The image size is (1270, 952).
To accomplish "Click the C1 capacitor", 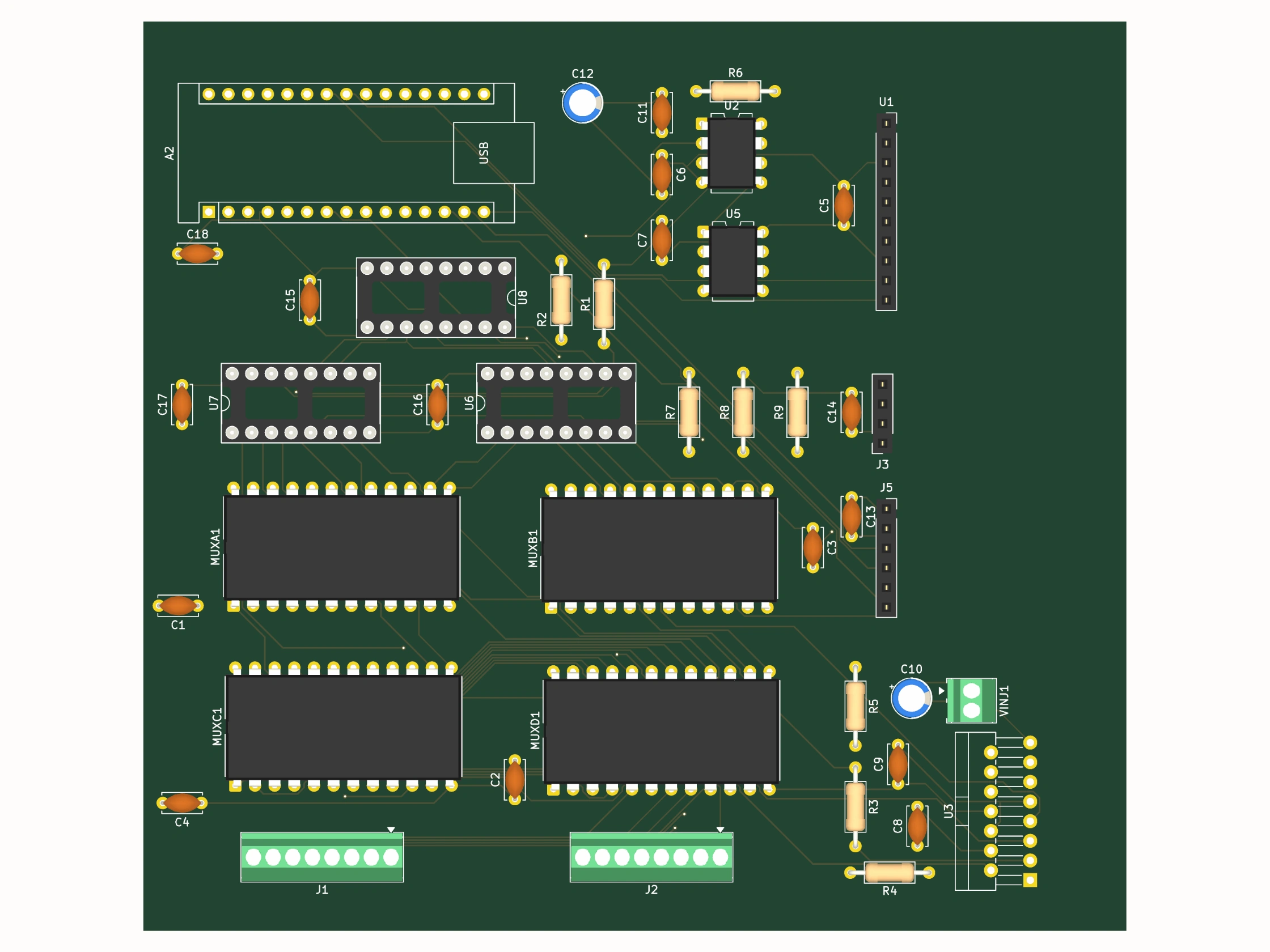I will [178, 605].
